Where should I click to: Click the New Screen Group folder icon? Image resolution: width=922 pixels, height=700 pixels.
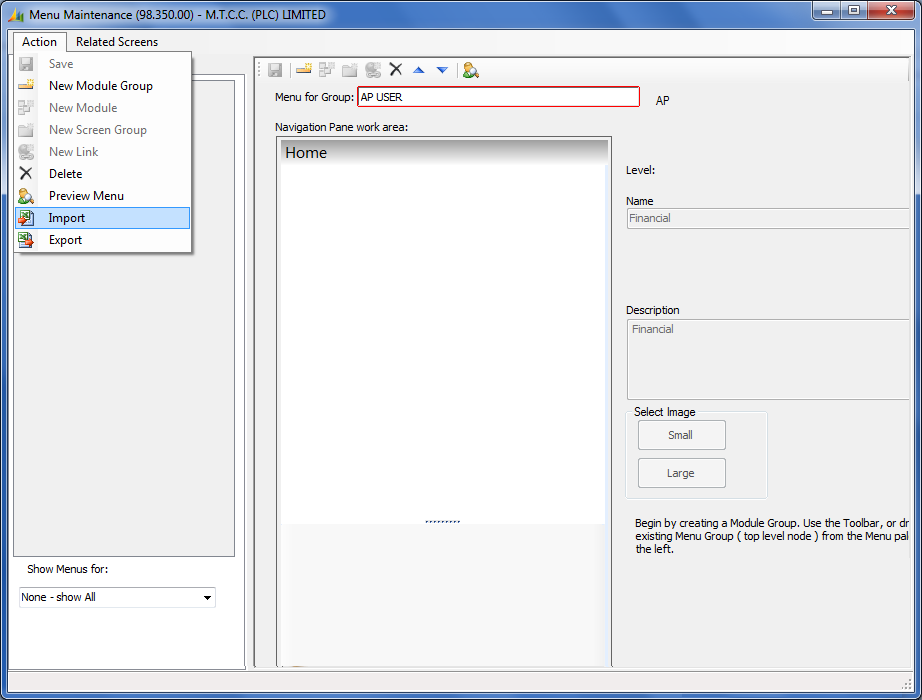point(349,70)
